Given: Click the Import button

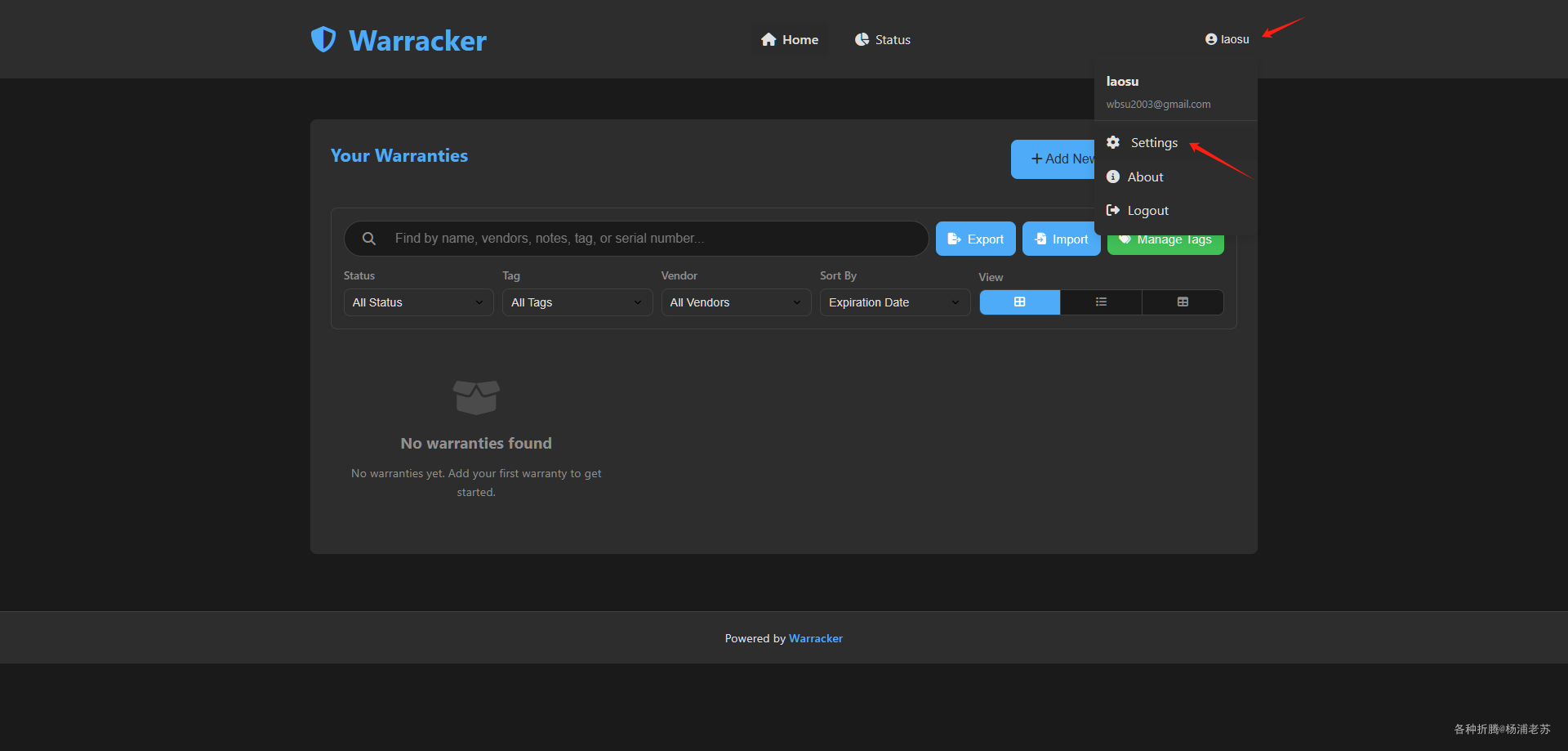Looking at the screenshot, I should coord(1062,239).
